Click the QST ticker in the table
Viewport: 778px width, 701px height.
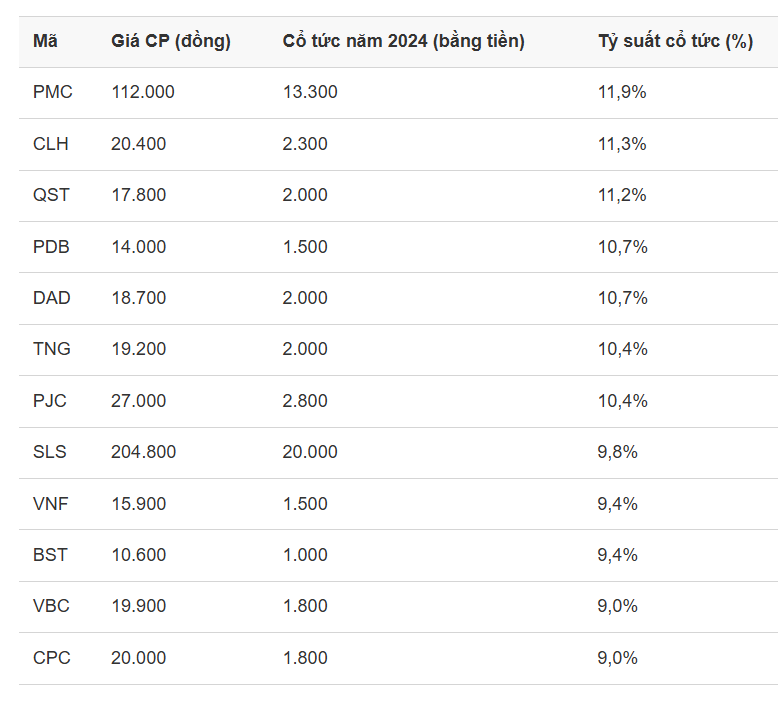point(51,195)
